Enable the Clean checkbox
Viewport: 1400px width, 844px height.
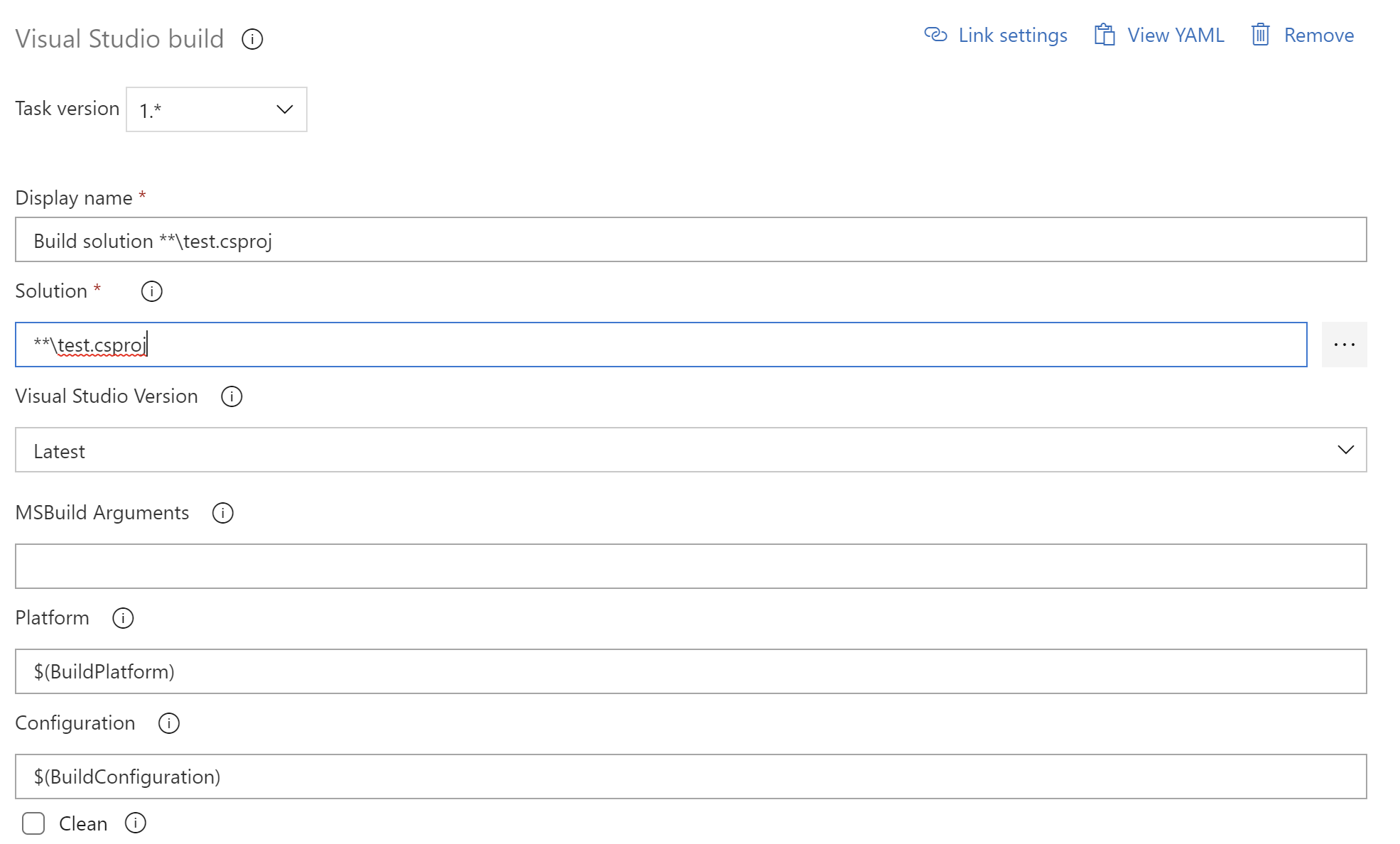coord(33,823)
